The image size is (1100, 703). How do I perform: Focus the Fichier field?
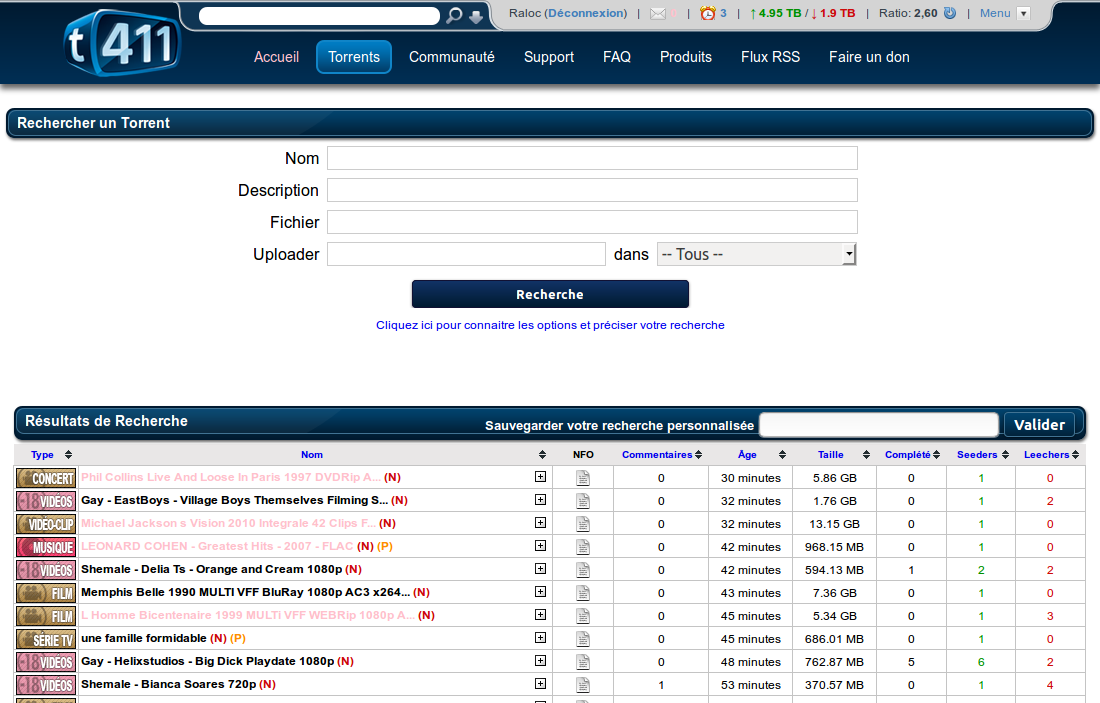coord(592,222)
